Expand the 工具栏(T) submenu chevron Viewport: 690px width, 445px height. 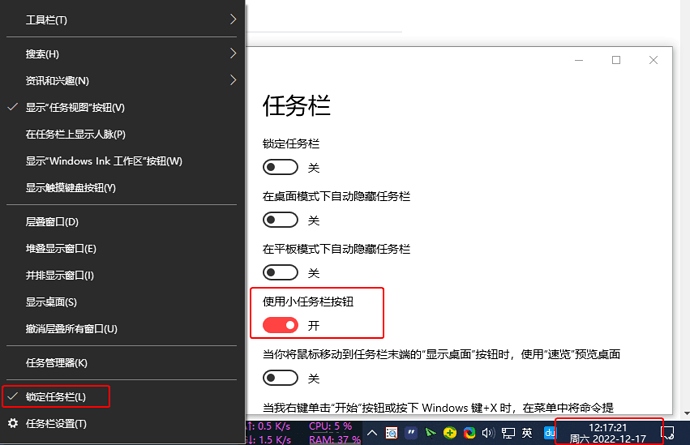pos(233,19)
